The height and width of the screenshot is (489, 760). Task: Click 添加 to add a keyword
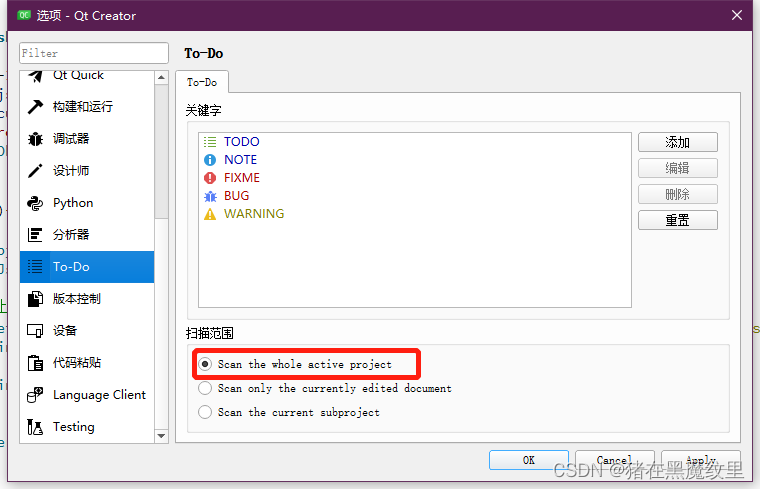[678, 142]
